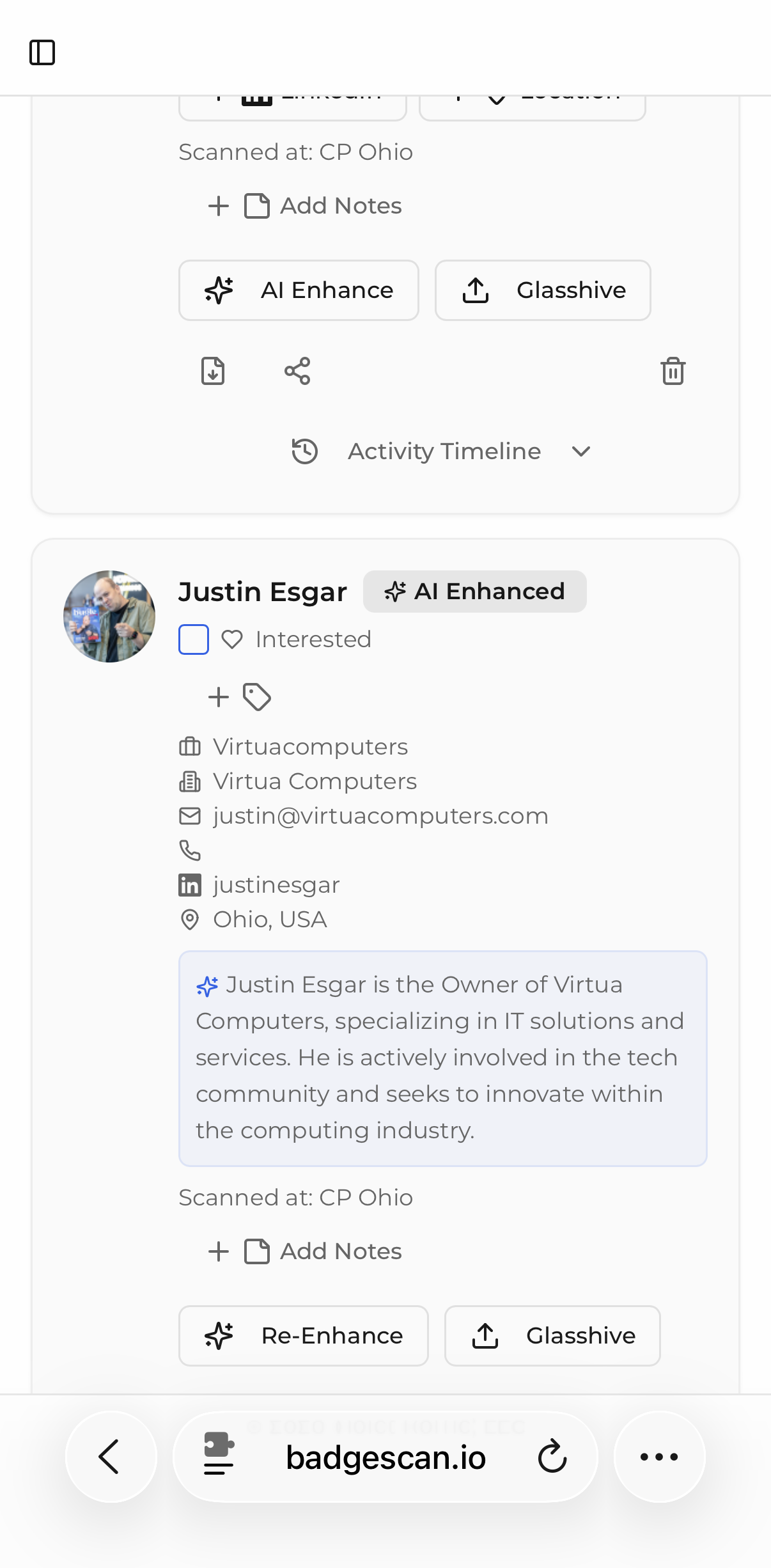Toggle the sidebar panel icon
The height and width of the screenshot is (1568, 771).
pyautogui.click(x=42, y=52)
